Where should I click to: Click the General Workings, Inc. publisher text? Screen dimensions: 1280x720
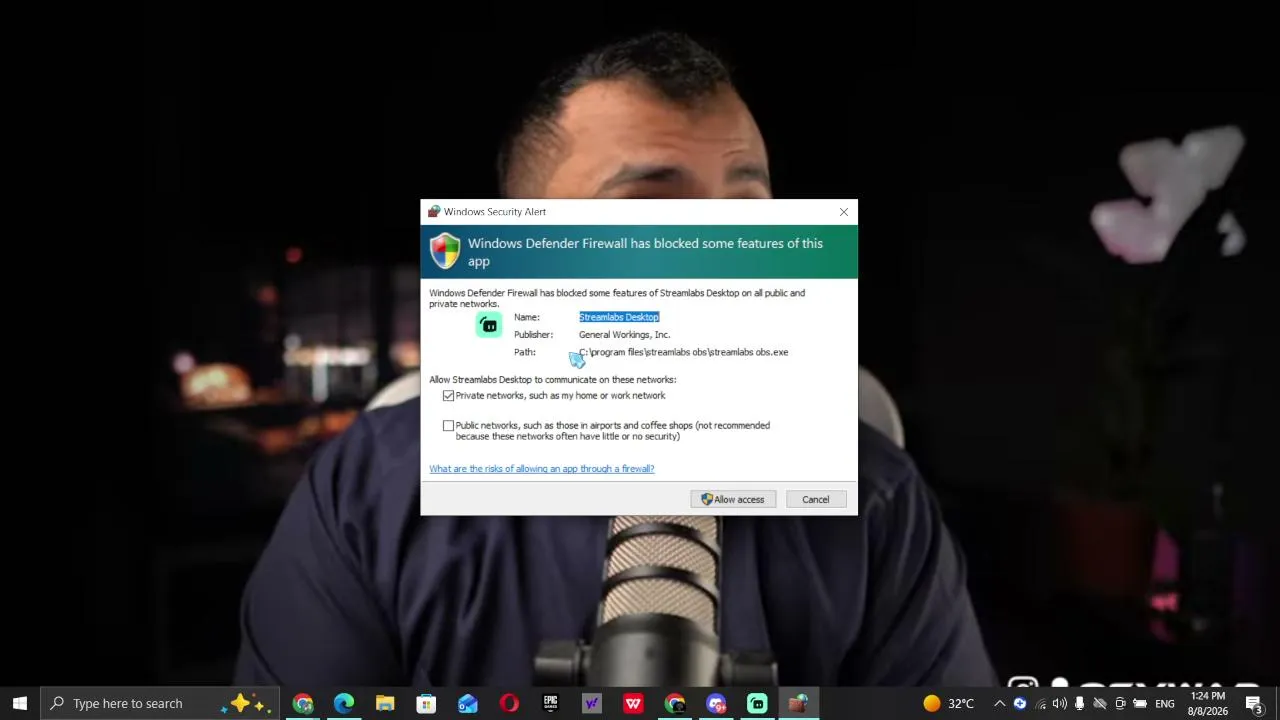tap(624, 335)
